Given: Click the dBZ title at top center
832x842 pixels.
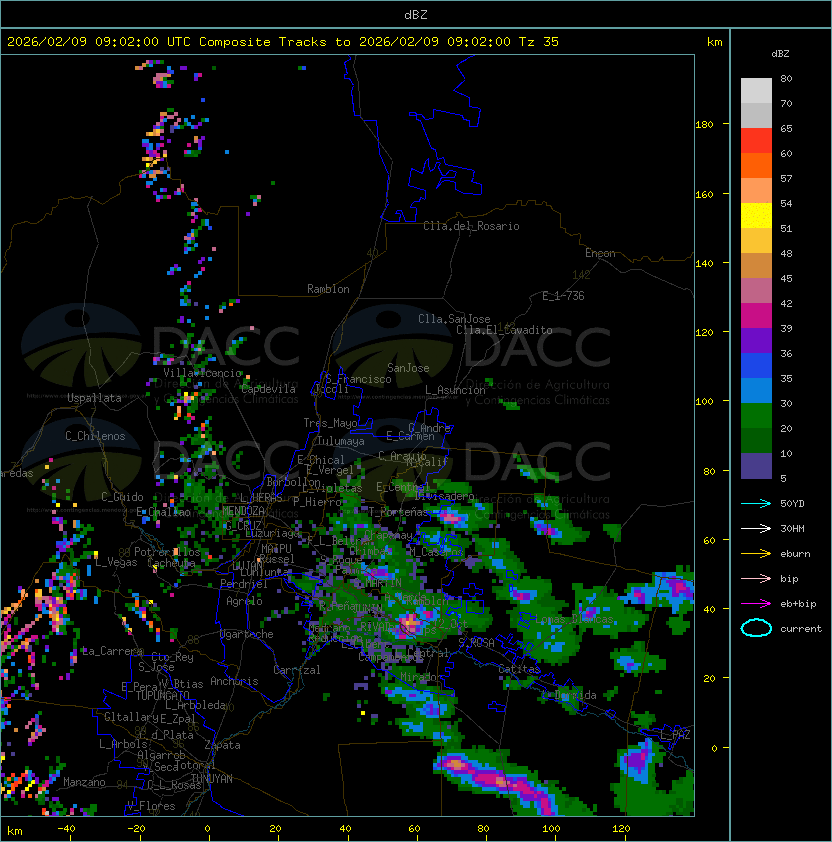Looking at the screenshot, I should click(x=415, y=14).
